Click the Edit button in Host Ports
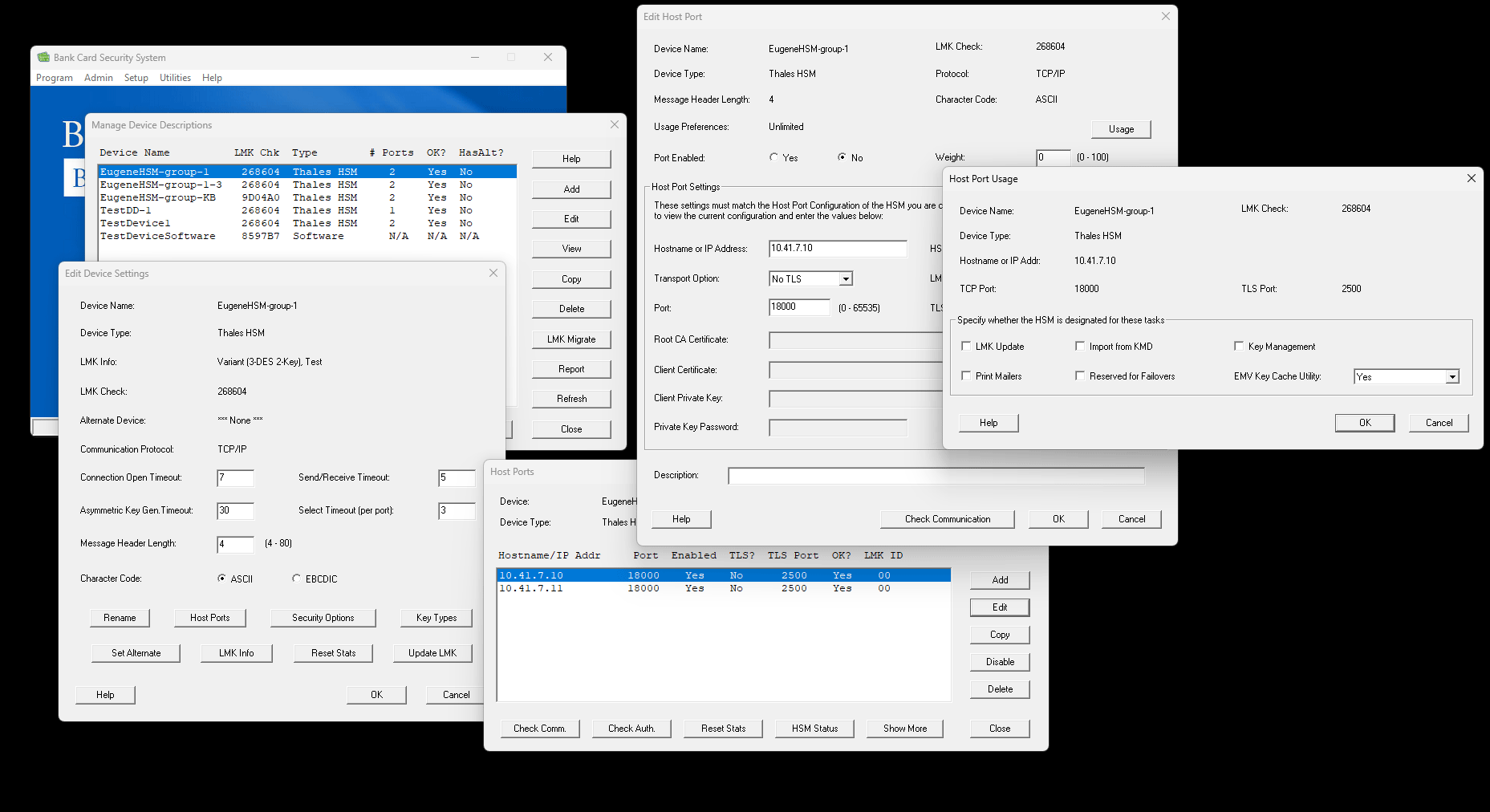The image size is (1490, 812). coord(1000,607)
